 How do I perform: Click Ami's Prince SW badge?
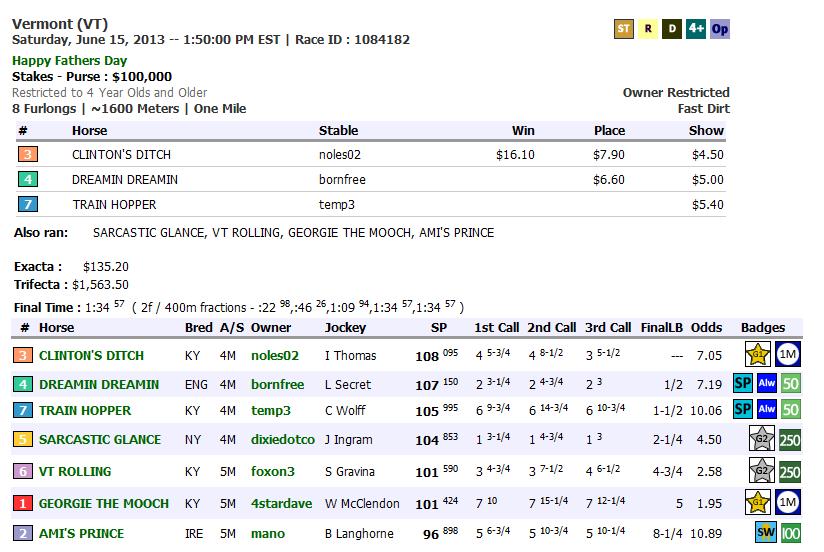click(766, 533)
